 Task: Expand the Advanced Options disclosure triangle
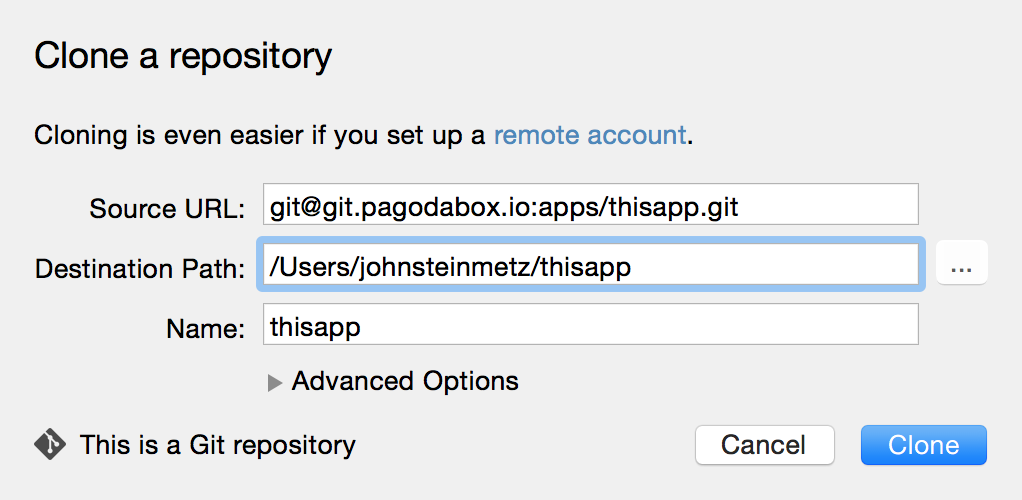(x=274, y=383)
